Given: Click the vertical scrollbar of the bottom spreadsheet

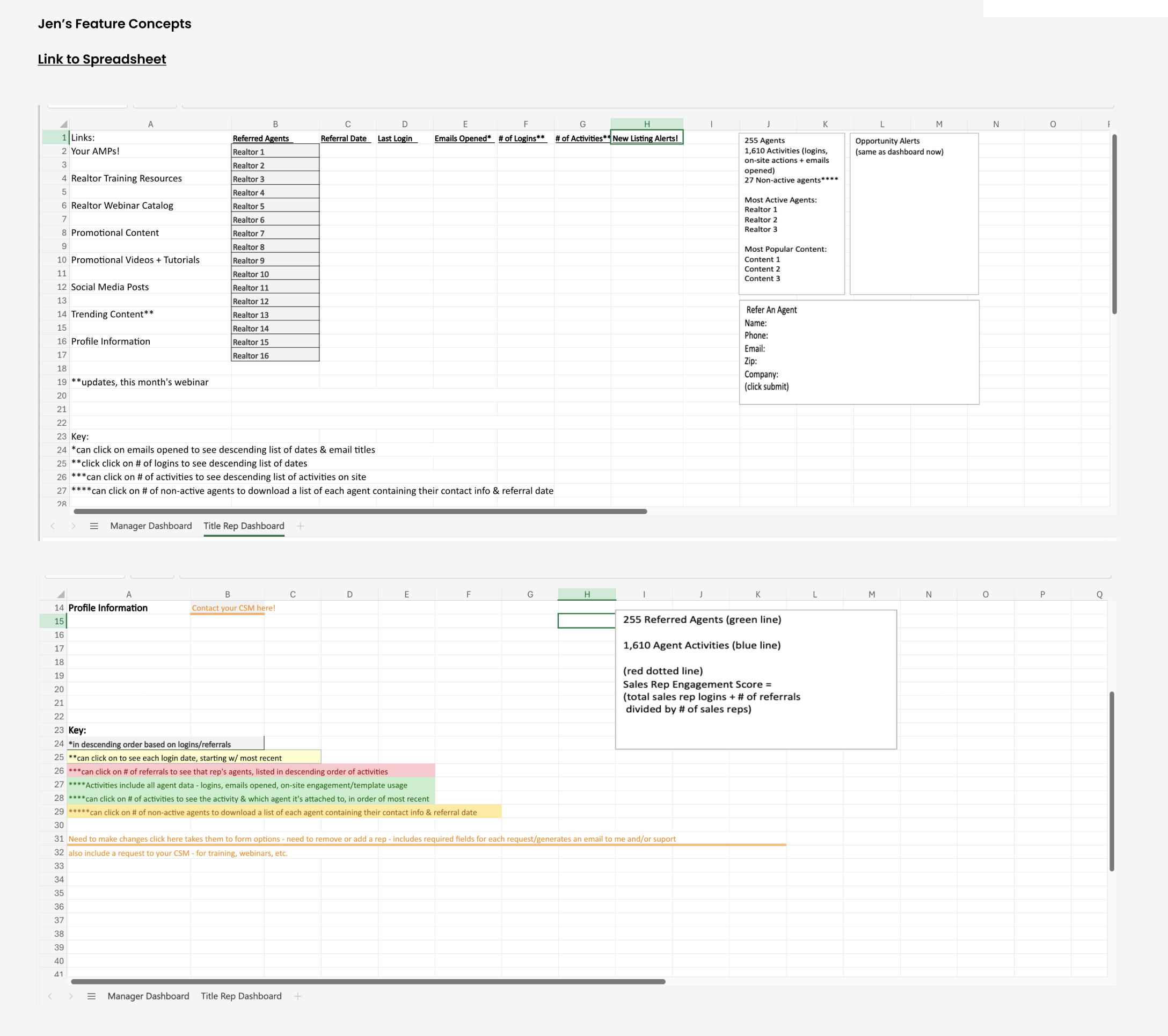Looking at the screenshot, I should [x=1112, y=780].
